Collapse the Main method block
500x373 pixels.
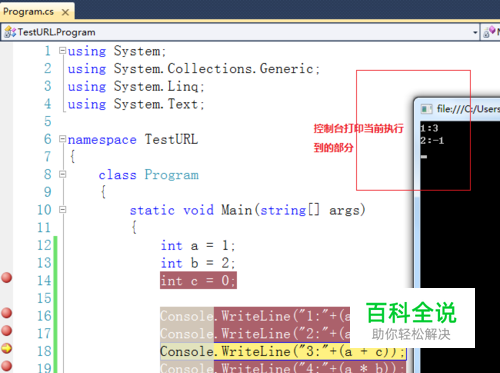(62, 209)
